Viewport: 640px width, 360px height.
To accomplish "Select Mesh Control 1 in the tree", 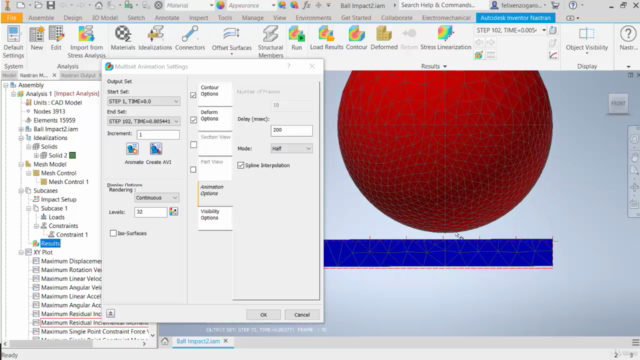I will point(69,182).
